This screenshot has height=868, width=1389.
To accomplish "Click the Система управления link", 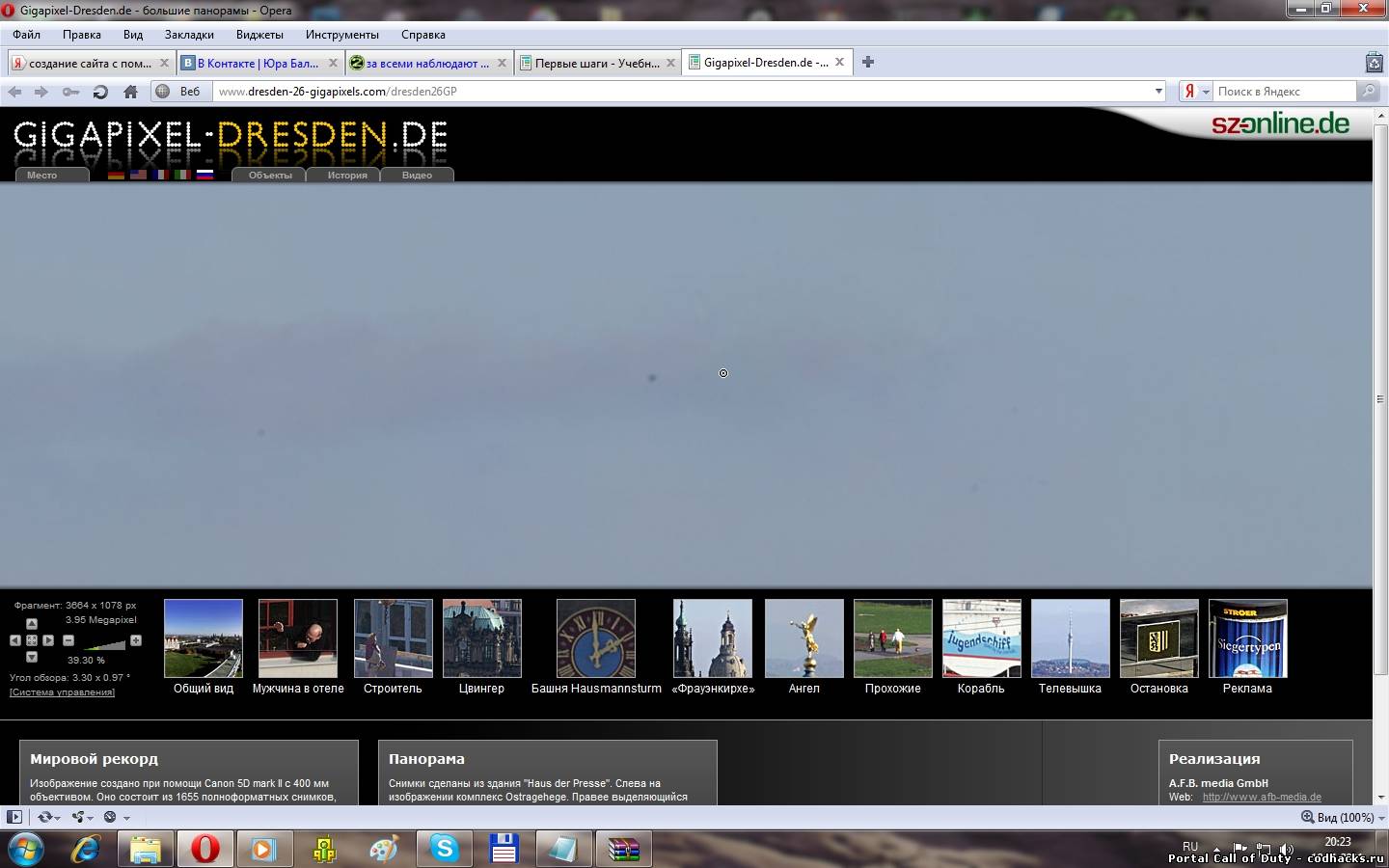I will pos(62,692).
